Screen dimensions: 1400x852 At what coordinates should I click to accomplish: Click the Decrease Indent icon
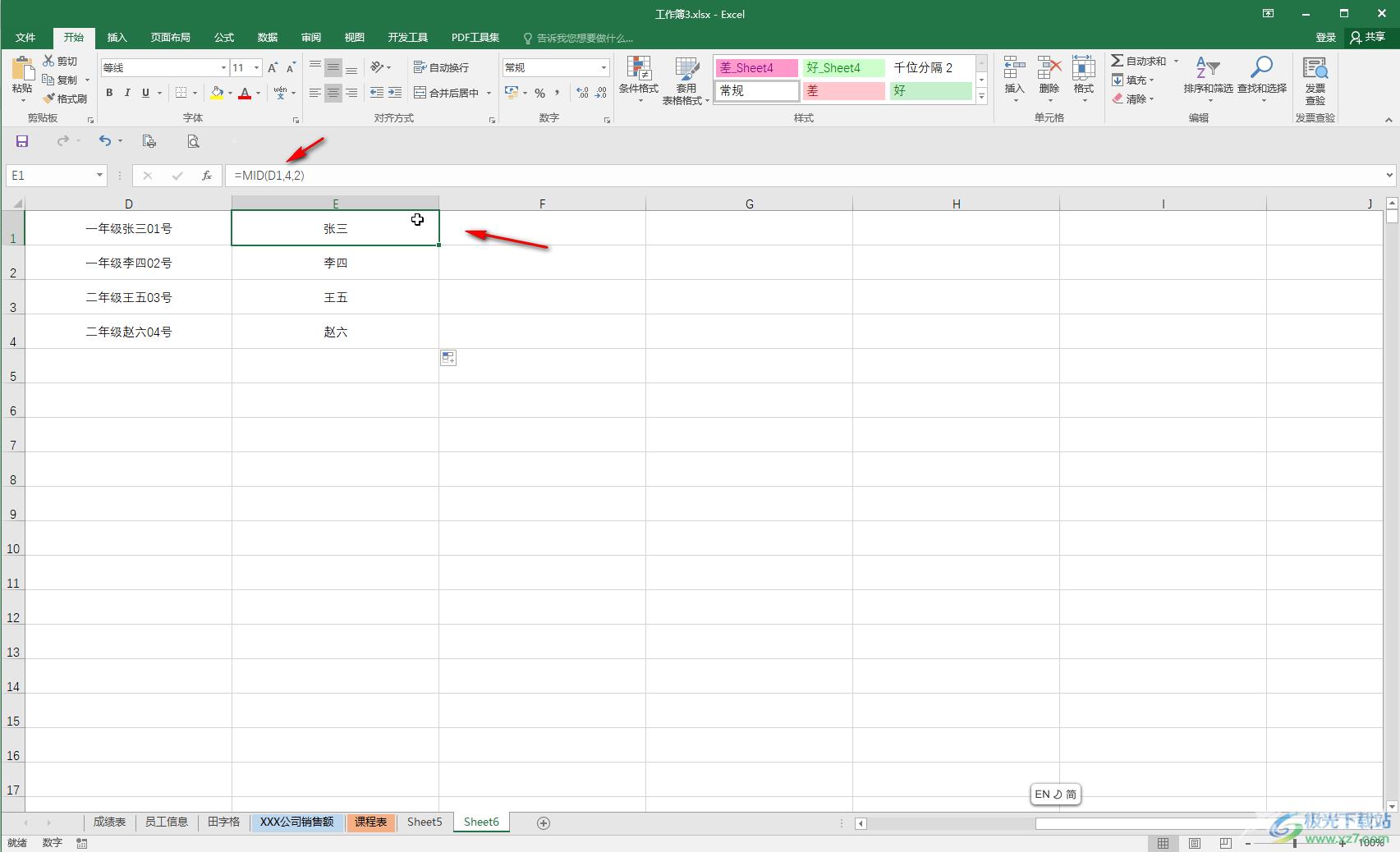[x=377, y=93]
